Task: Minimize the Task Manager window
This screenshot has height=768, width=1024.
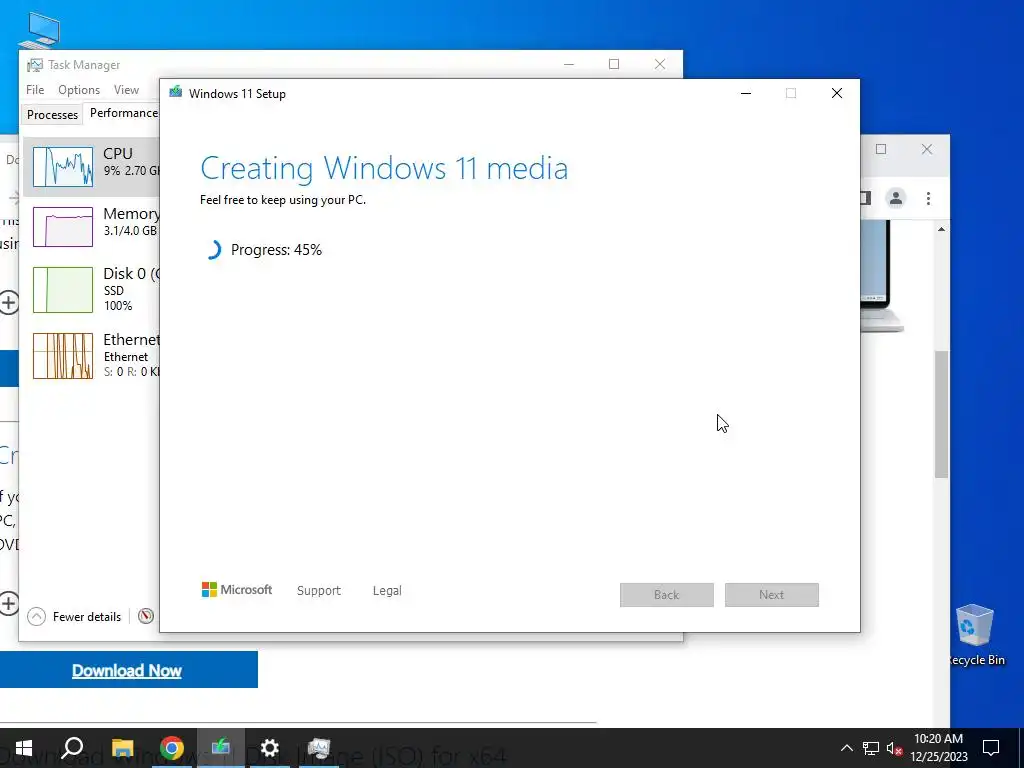Action: [569, 64]
